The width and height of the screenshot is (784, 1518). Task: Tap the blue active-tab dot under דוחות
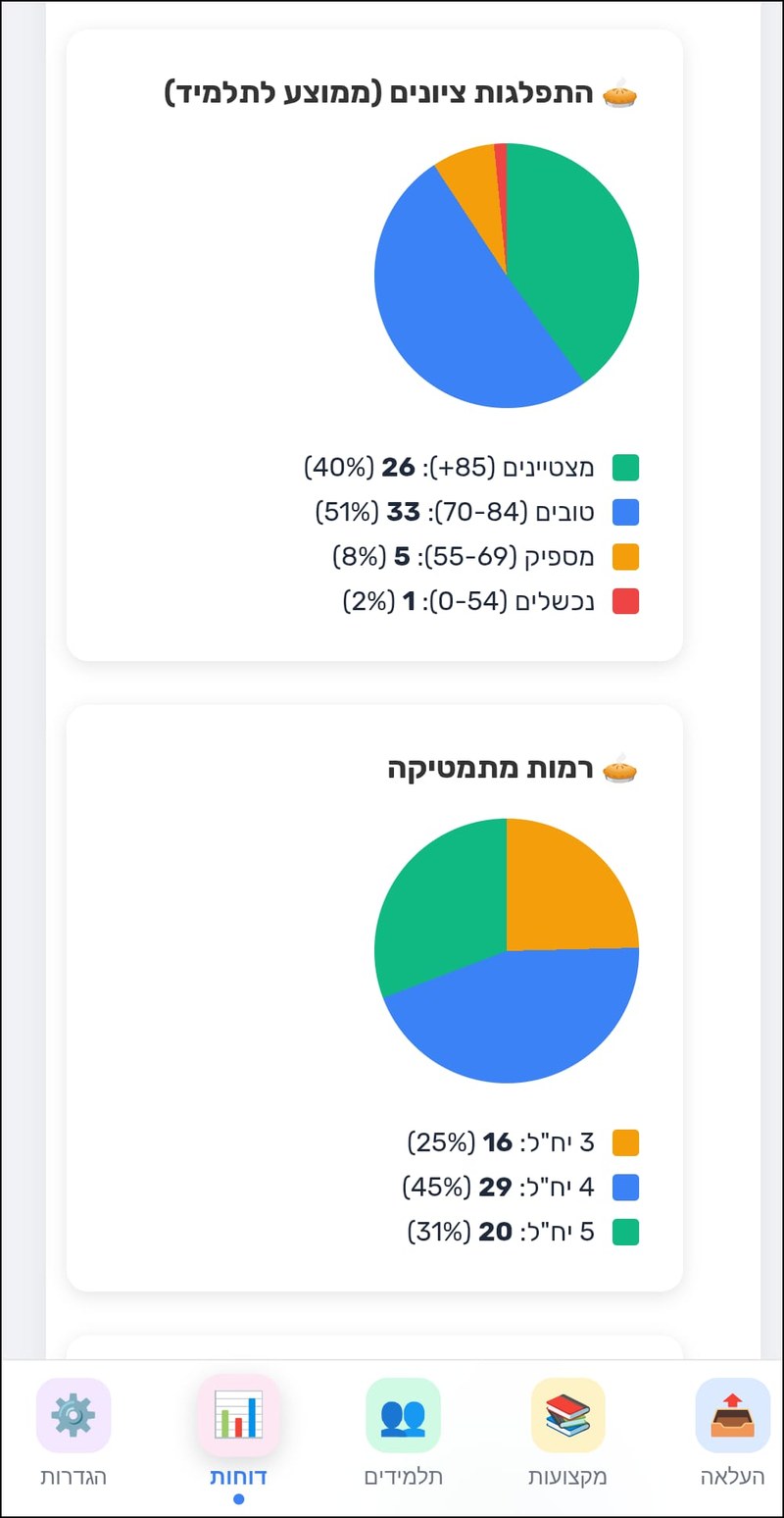pyautogui.click(x=238, y=1497)
